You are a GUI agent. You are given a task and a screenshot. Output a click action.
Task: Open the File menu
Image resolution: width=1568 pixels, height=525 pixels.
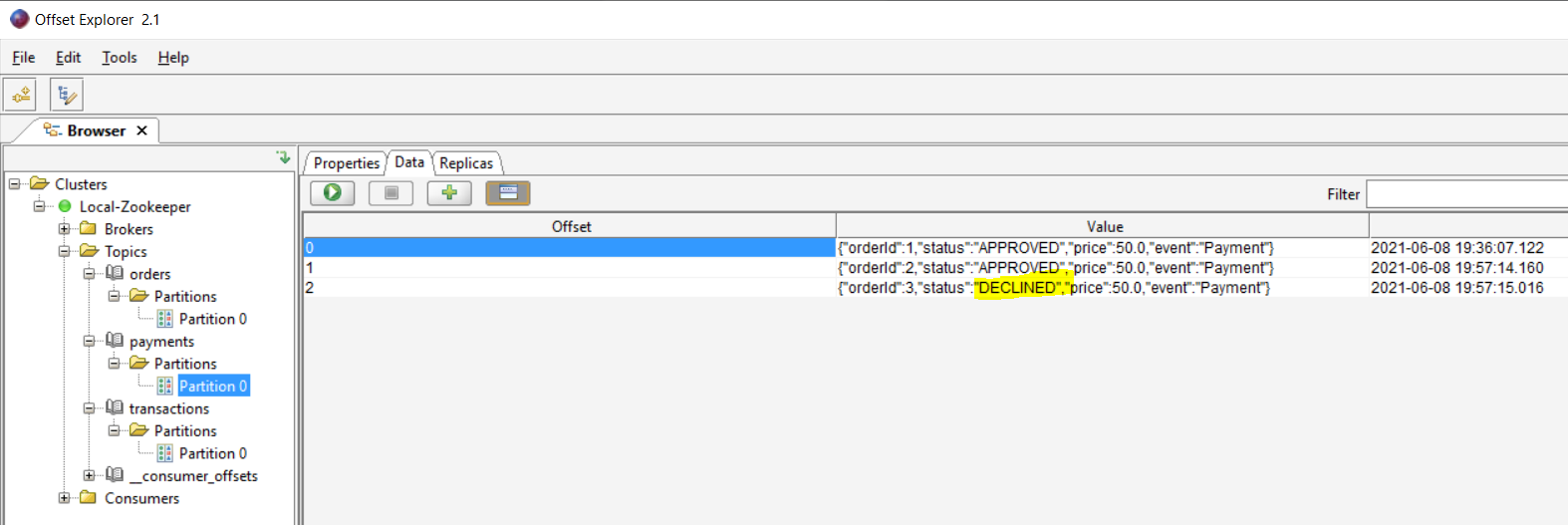pyautogui.click(x=23, y=58)
